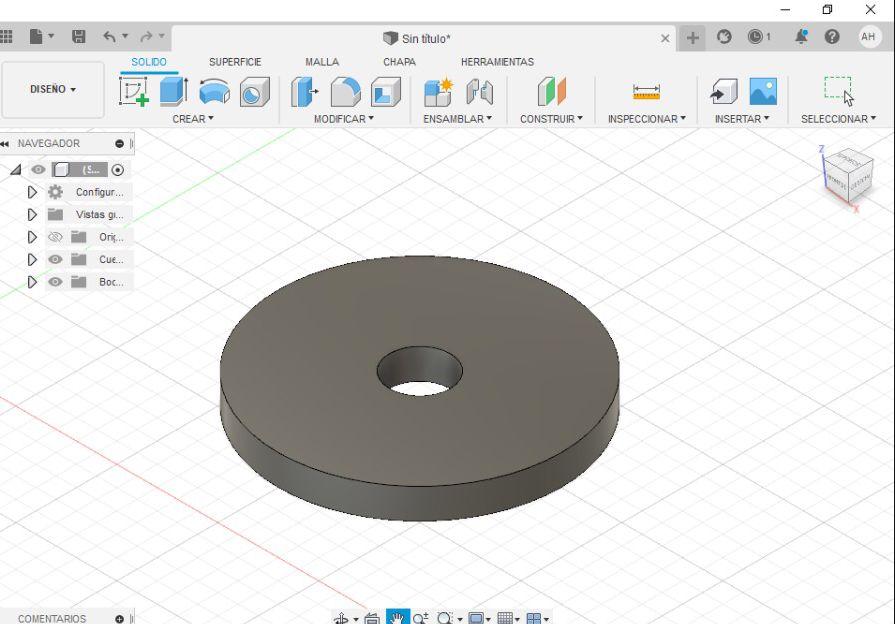Screen dimensions: 895x624
Task: Select the Create Sketch tool
Action: point(134,91)
